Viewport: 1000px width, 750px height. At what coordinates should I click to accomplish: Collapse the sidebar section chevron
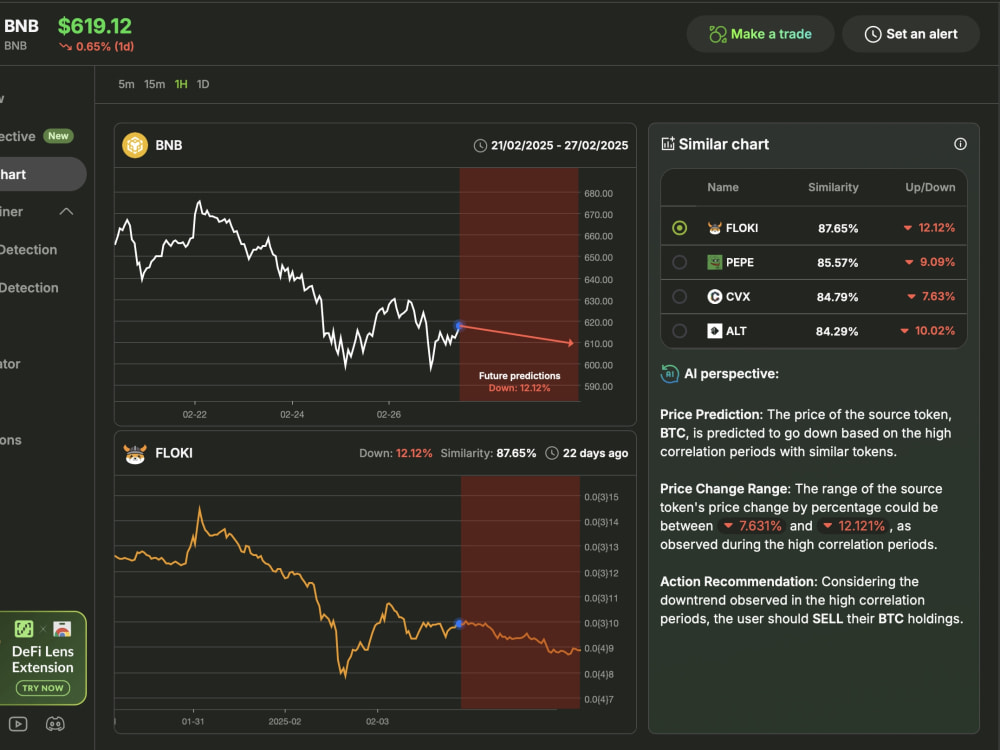(66, 212)
